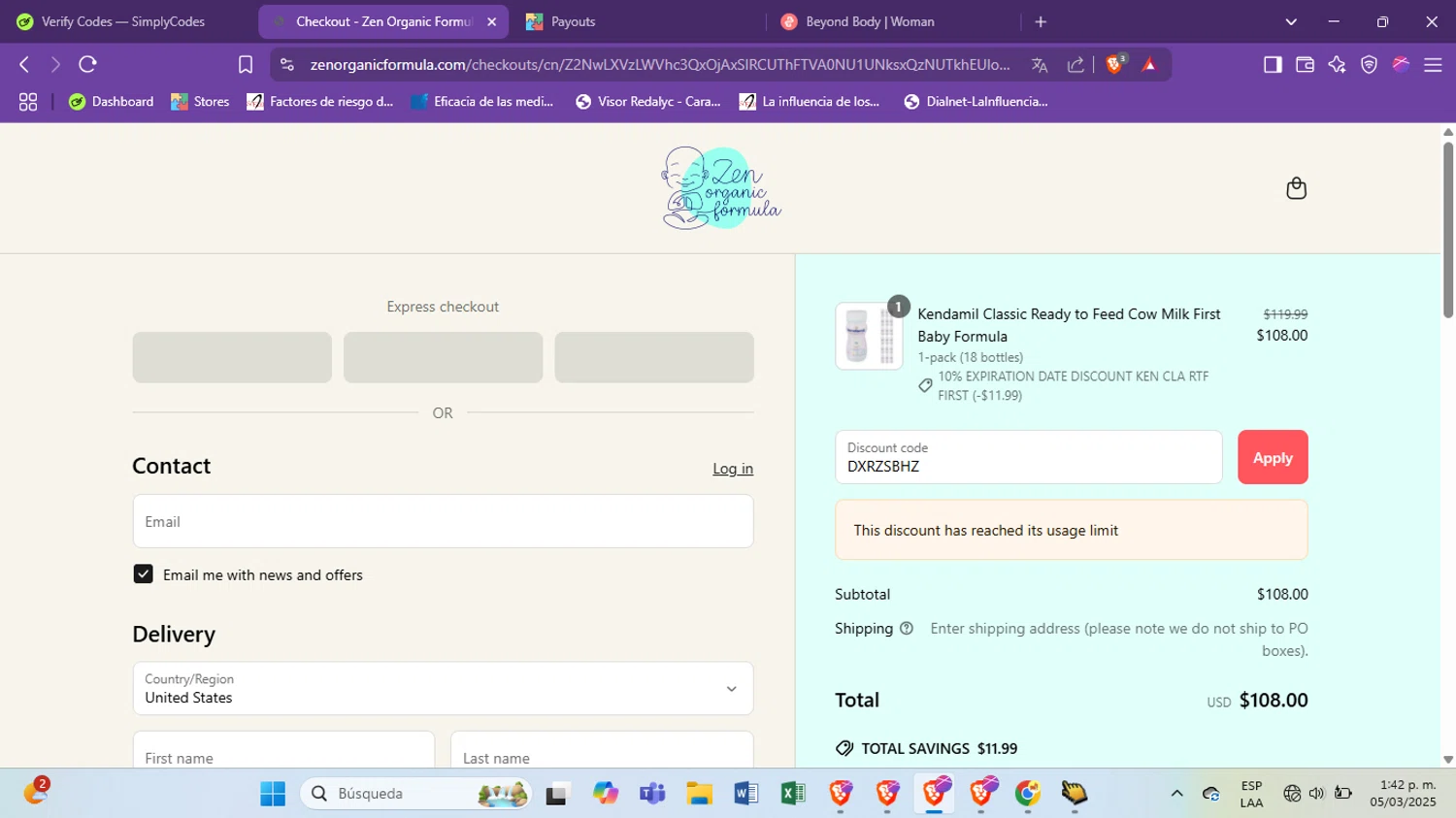Click the Email input field
Screen dimensions: 1456x818
(443, 521)
